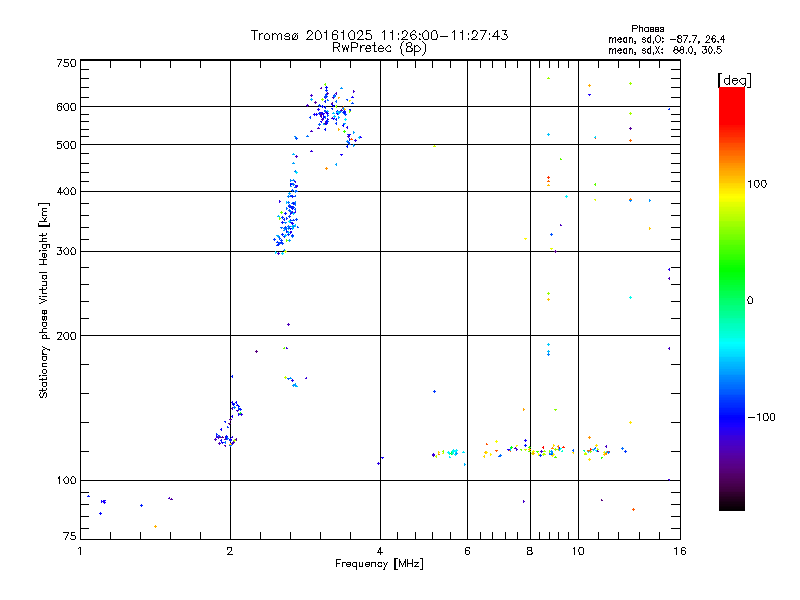
Task: Click the x-axis tick label '1'
Action: point(80,551)
